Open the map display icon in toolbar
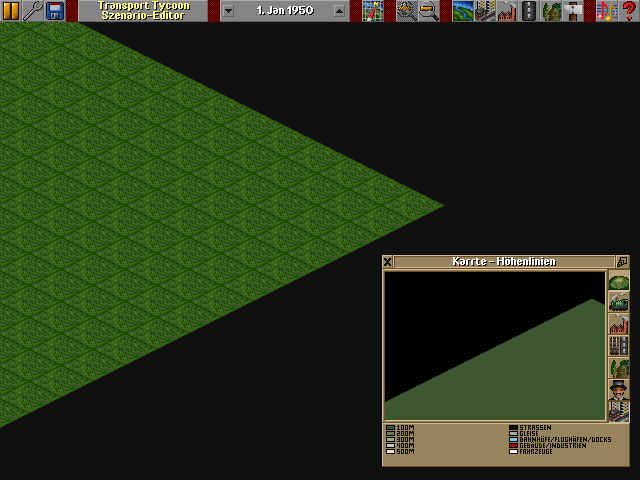640x480 pixels. (x=373, y=11)
